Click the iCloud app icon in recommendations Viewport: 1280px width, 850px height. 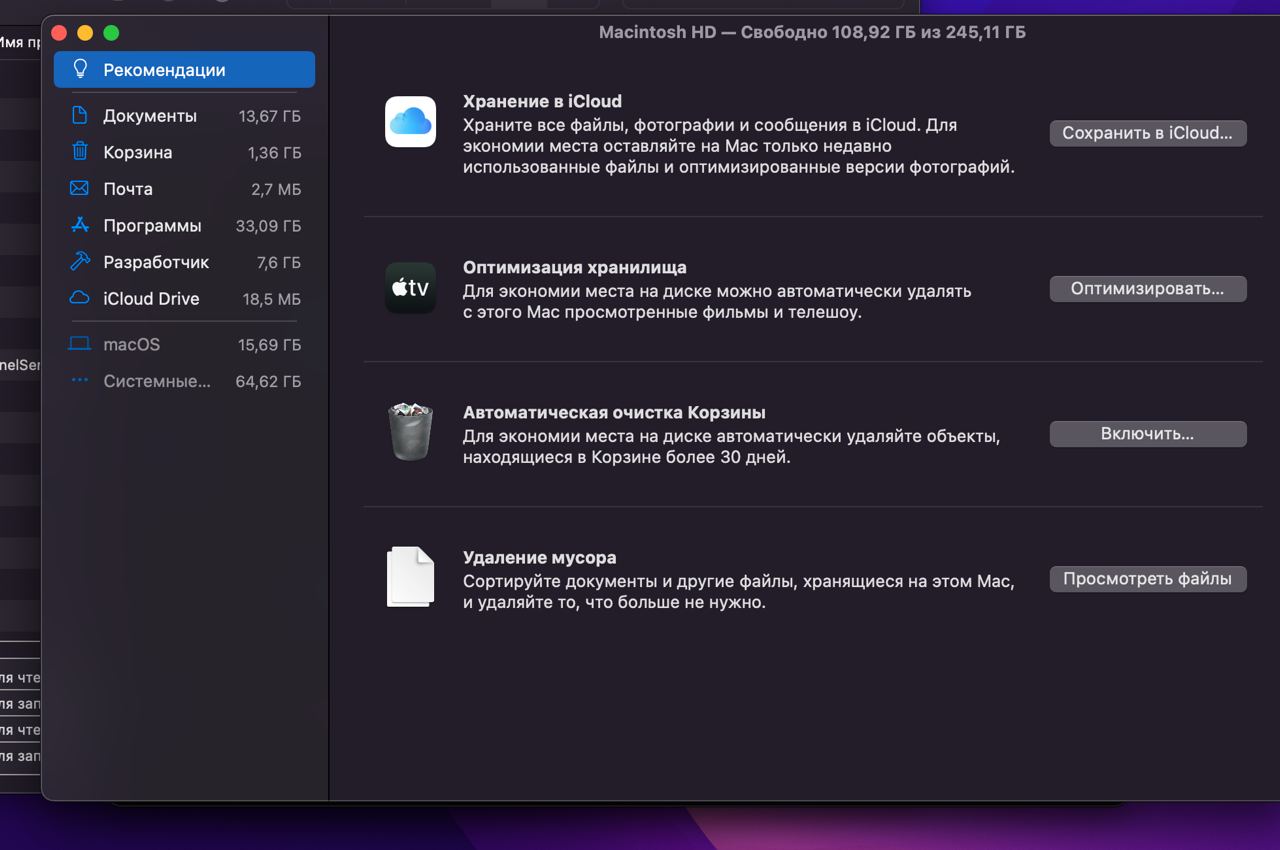click(x=410, y=122)
